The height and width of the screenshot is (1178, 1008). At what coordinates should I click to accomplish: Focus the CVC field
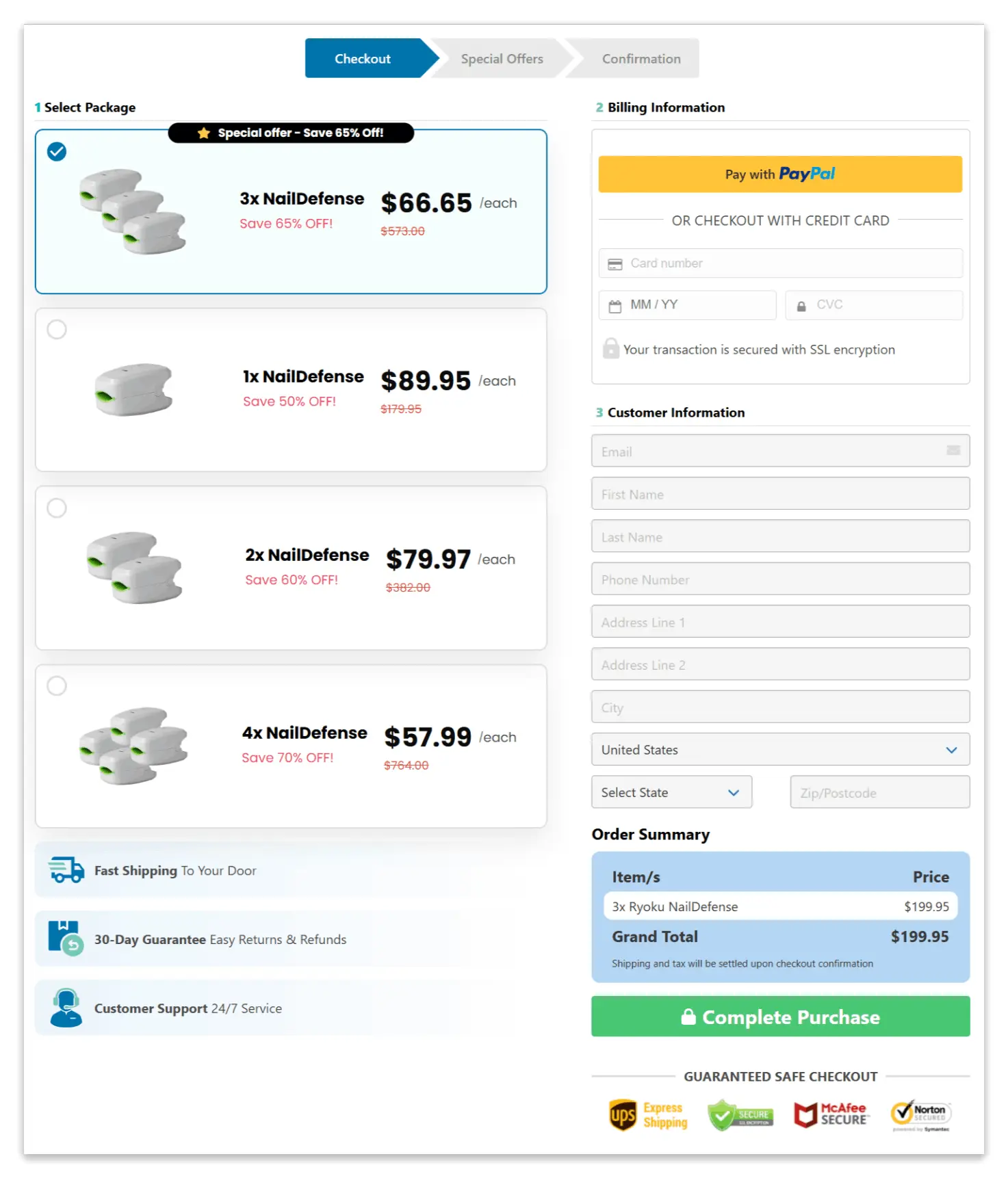(x=874, y=305)
